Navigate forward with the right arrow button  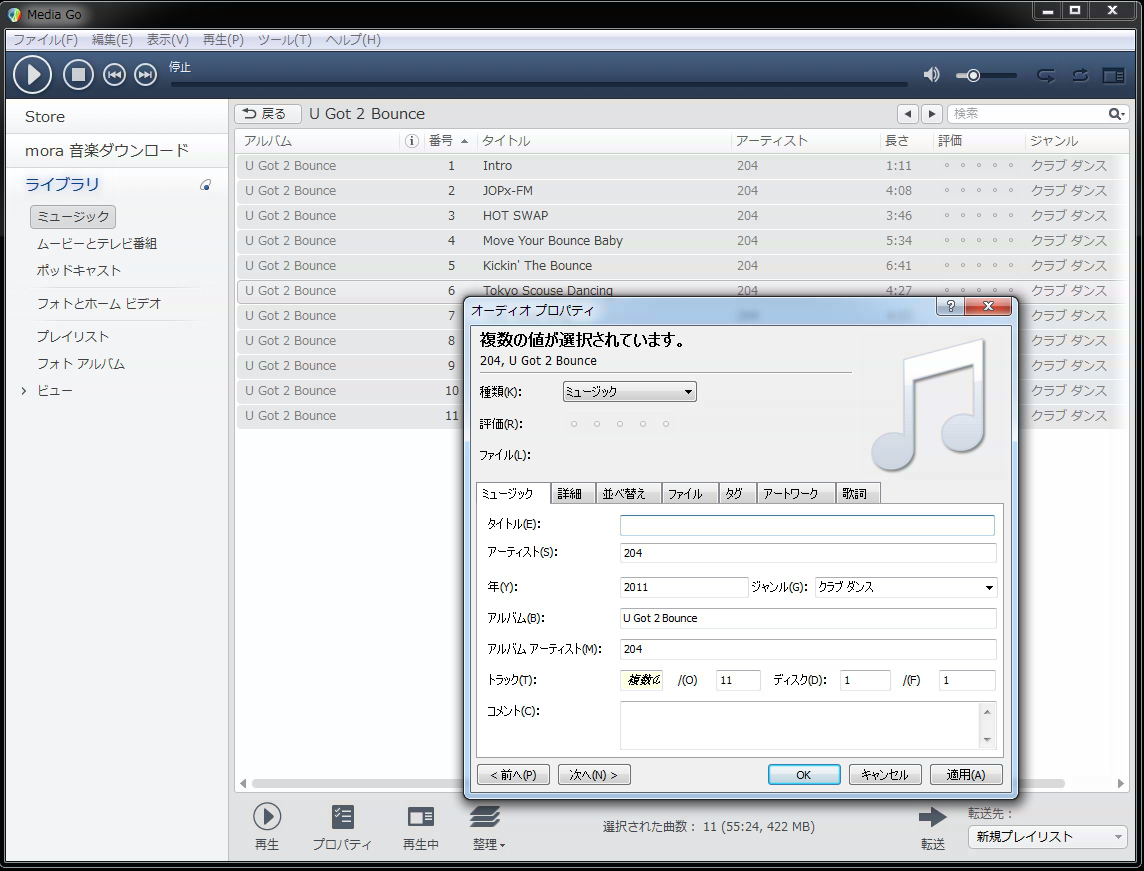[x=932, y=114]
